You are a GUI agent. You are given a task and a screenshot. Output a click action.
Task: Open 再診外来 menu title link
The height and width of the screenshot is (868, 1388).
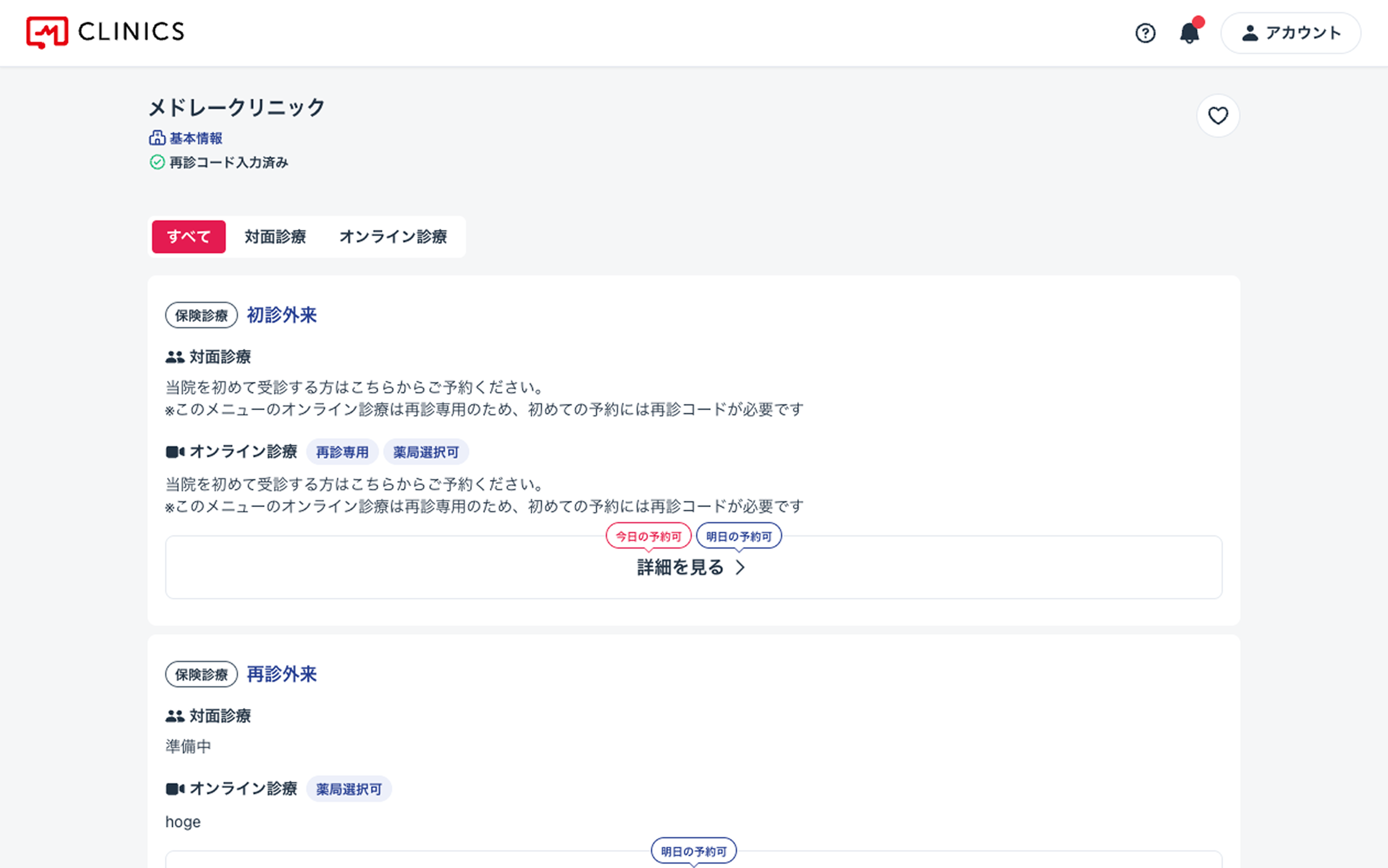coord(281,674)
